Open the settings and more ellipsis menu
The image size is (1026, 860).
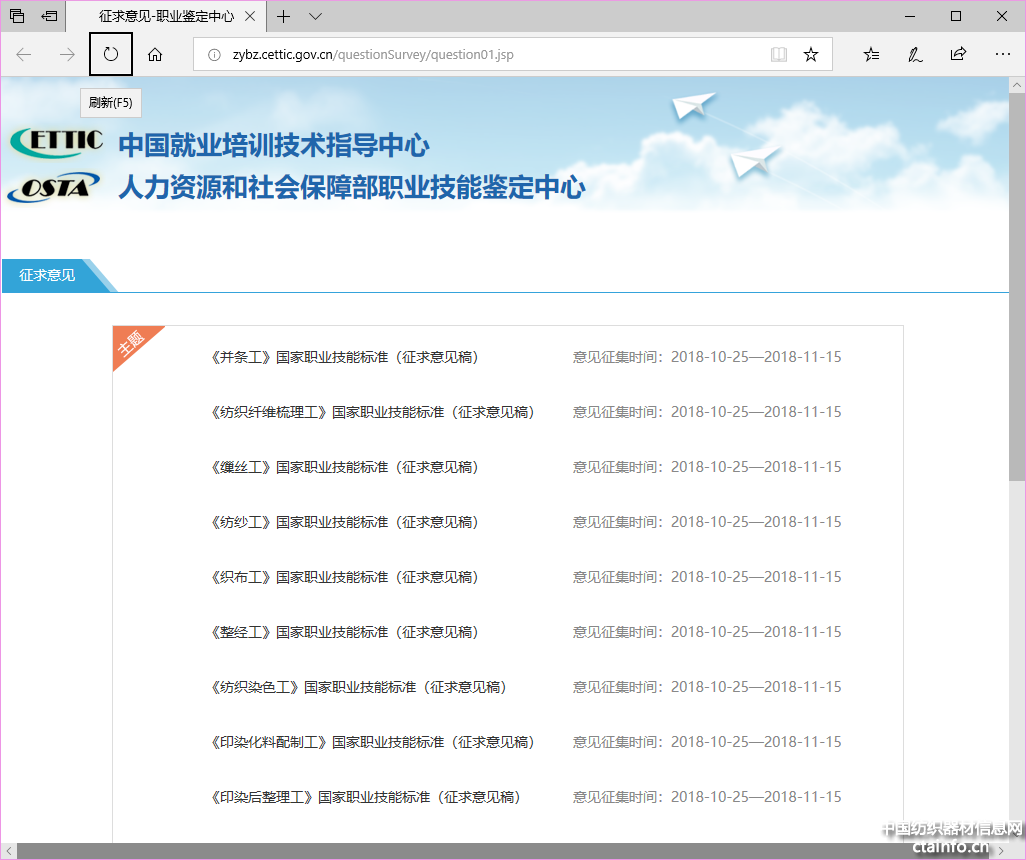click(1002, 54)
